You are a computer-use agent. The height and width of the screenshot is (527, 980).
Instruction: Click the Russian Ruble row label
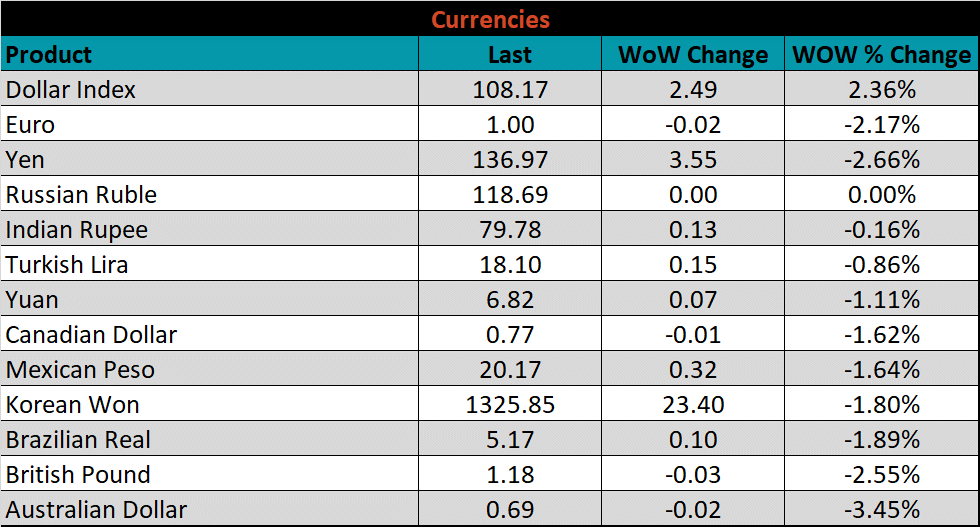tap(81, 195)
